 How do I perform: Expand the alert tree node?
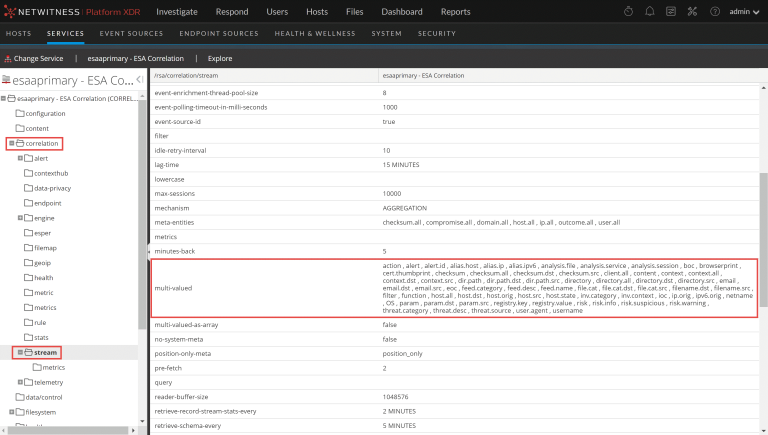(20, 158)
